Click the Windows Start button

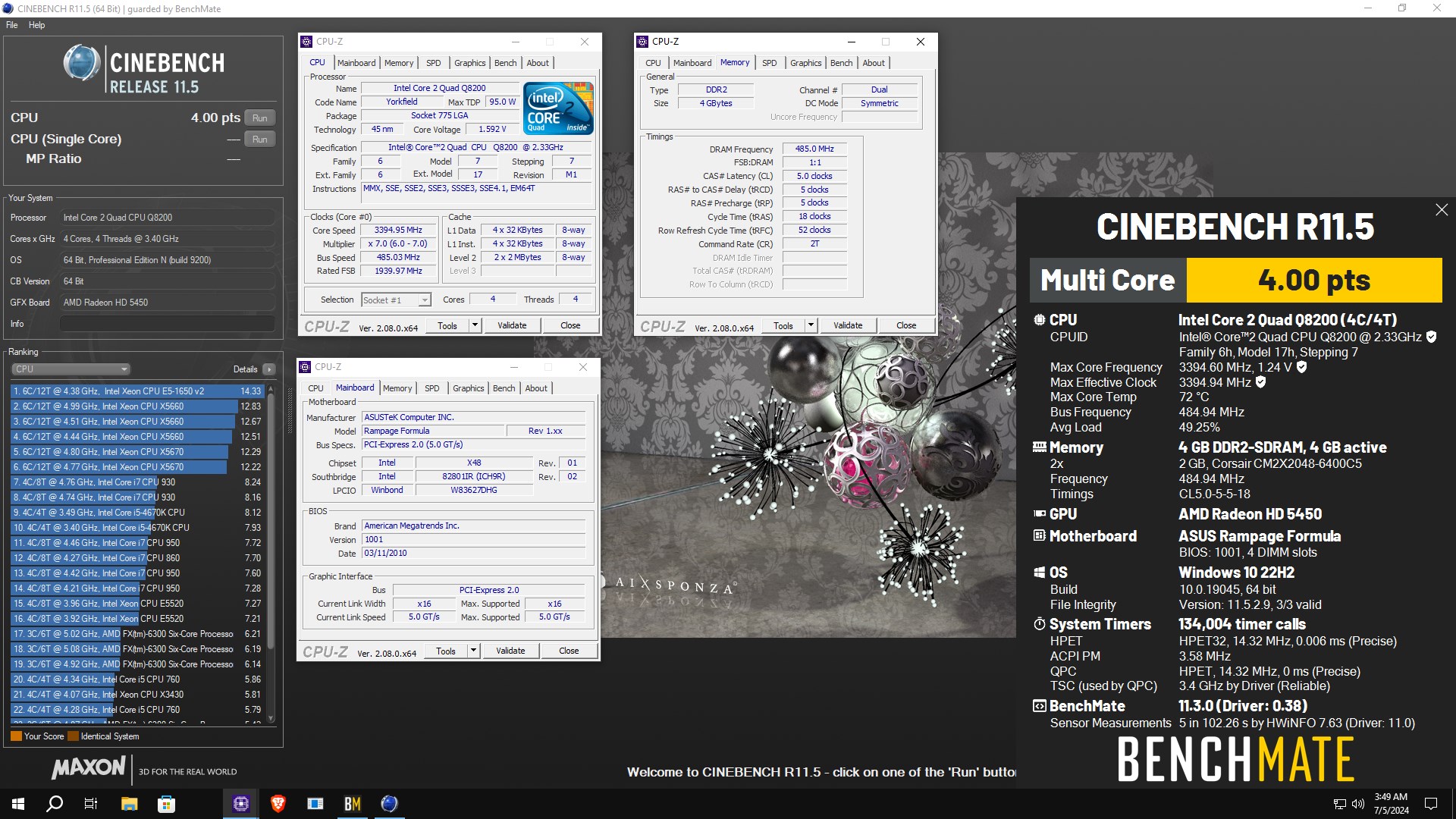click(x=18, y=804)
